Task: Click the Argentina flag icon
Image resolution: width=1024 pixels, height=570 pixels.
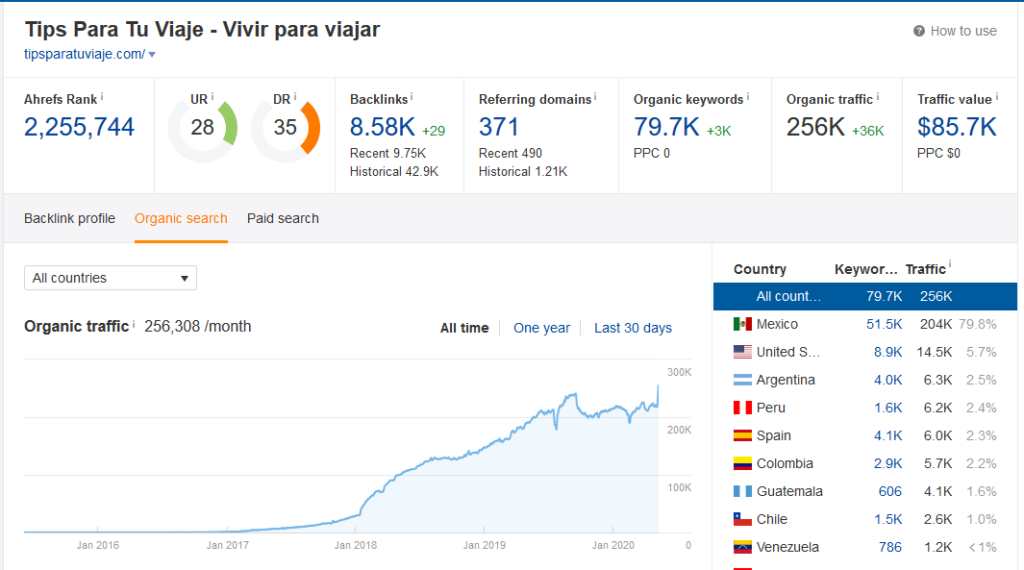Action: pos(743,380)
